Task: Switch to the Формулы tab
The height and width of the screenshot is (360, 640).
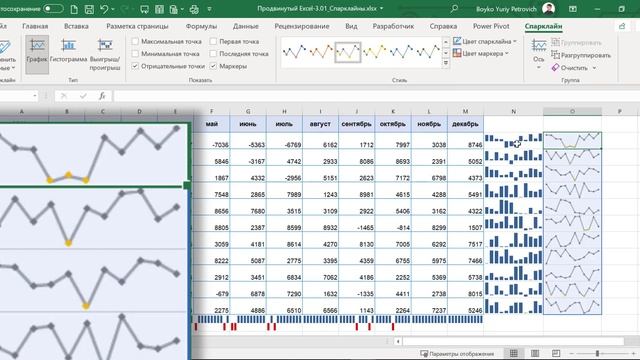Action: click(x=201, y=26)
